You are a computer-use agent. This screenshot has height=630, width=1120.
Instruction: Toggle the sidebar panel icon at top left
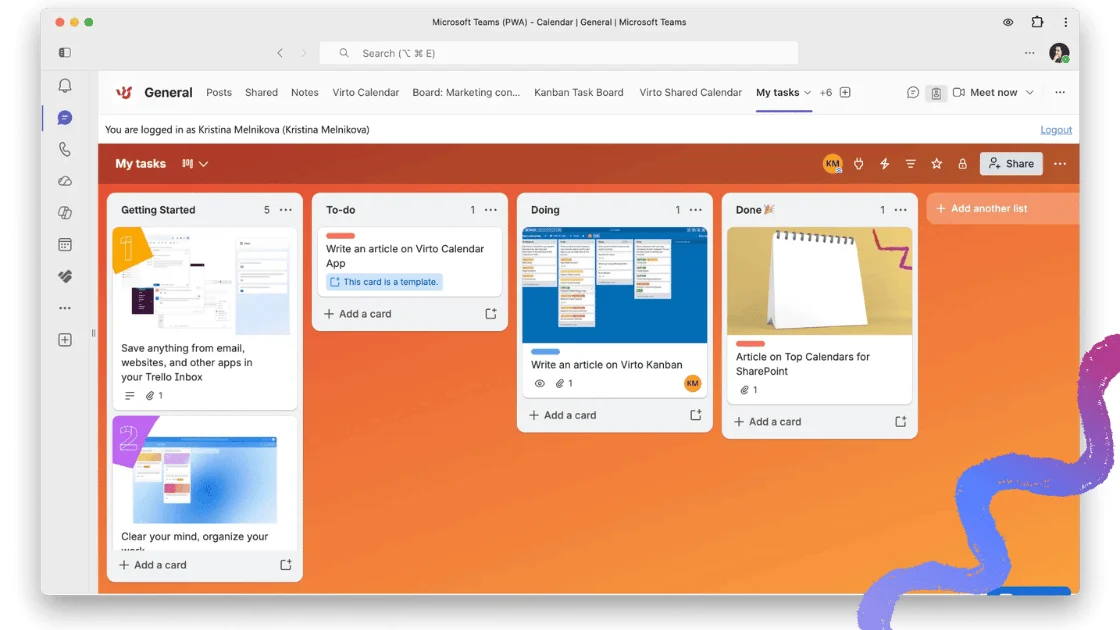click(65, 52)
